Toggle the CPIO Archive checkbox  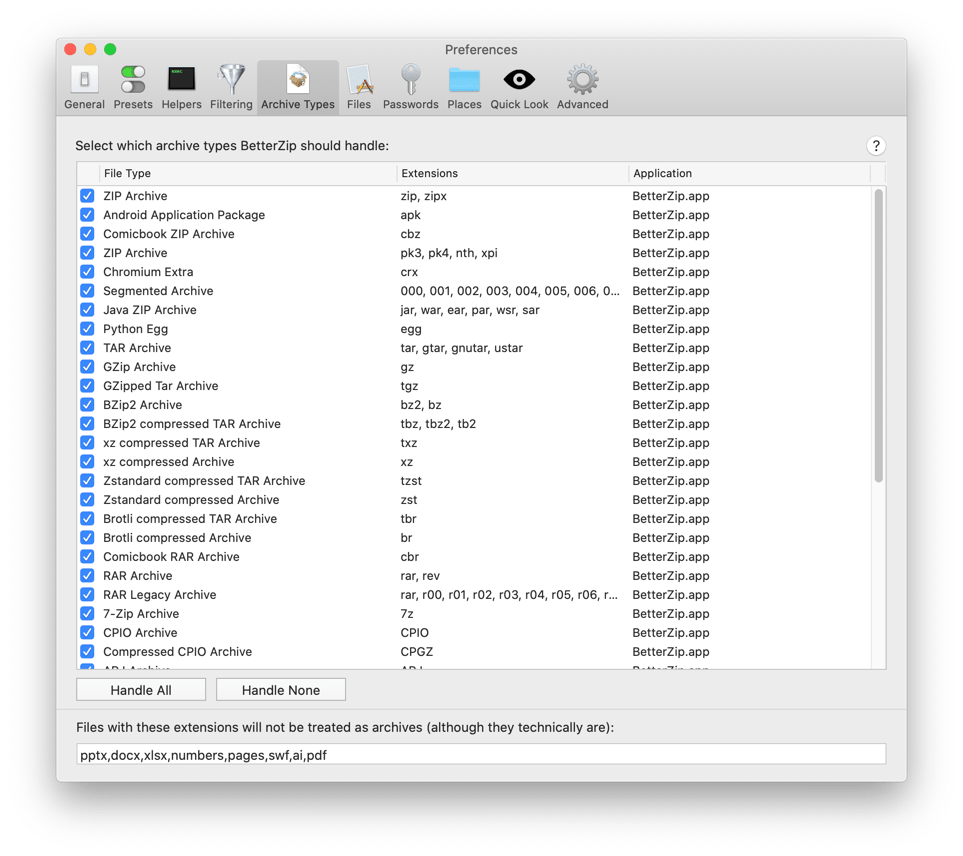point(87,633)
